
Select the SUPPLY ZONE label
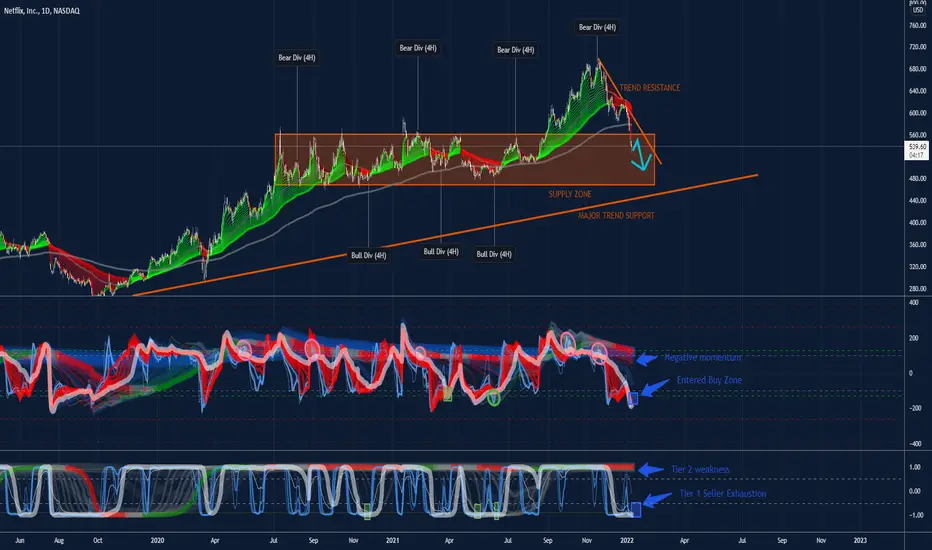pos(569,194)
